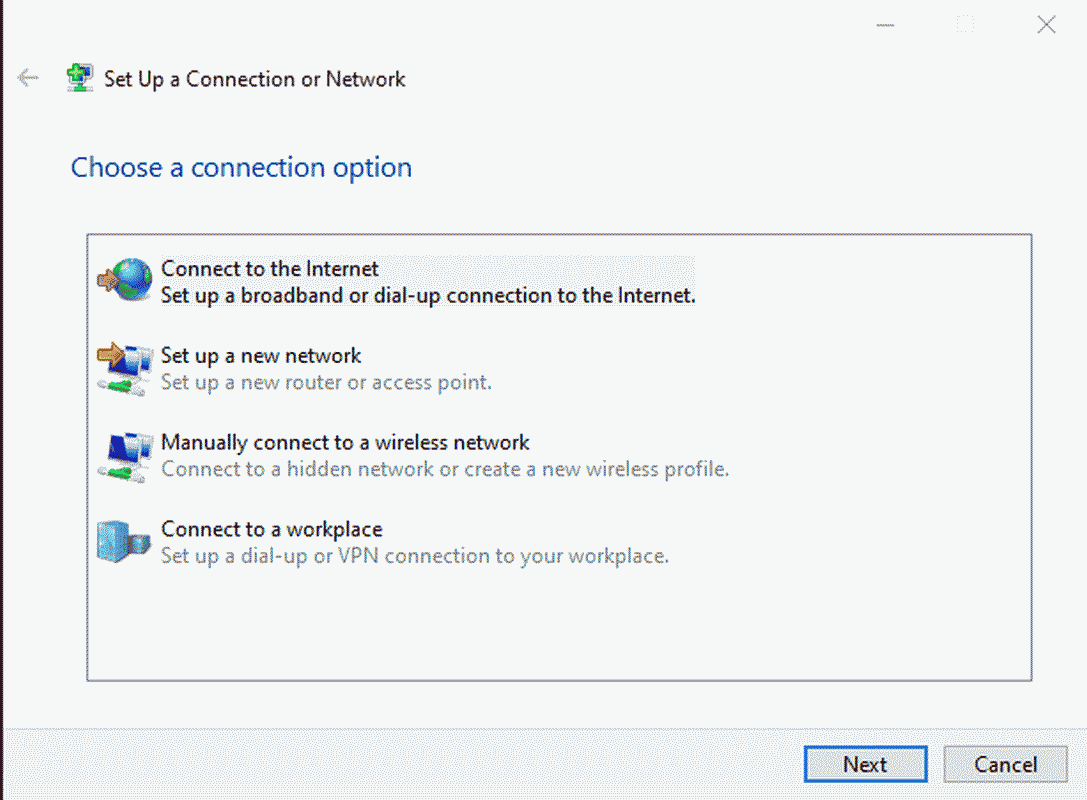Click the network wizard icon beside the title
1087x800 pixels.
click(80, 78)
